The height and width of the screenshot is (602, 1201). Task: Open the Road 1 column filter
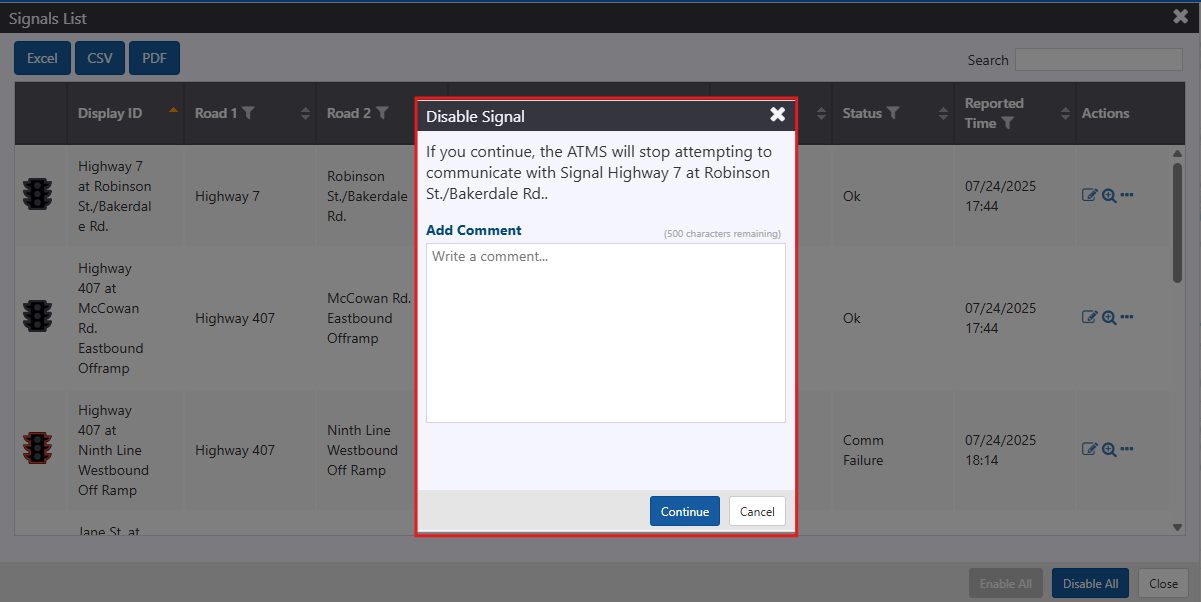(x=248, y=113)
